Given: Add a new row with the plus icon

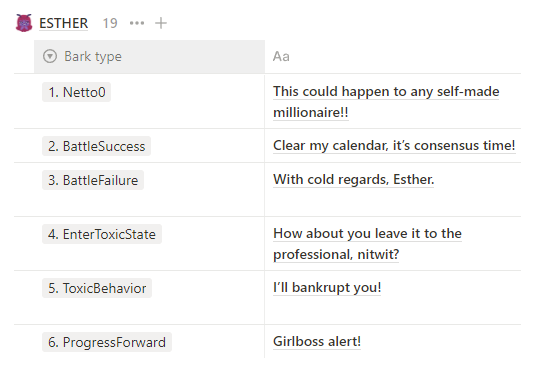Looking at the screenshot, I should (161, 23).
